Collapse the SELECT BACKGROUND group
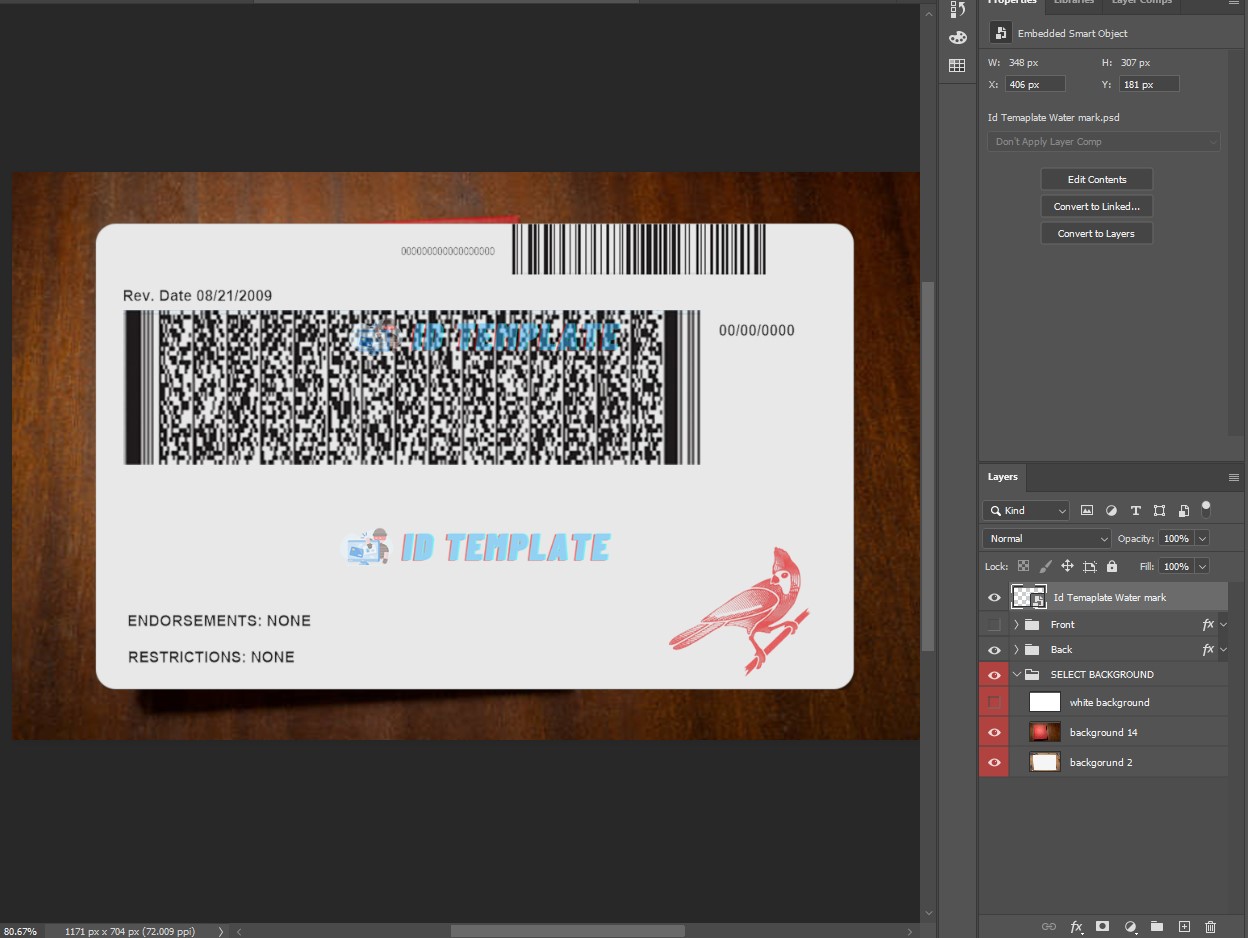 (1016, 674)
